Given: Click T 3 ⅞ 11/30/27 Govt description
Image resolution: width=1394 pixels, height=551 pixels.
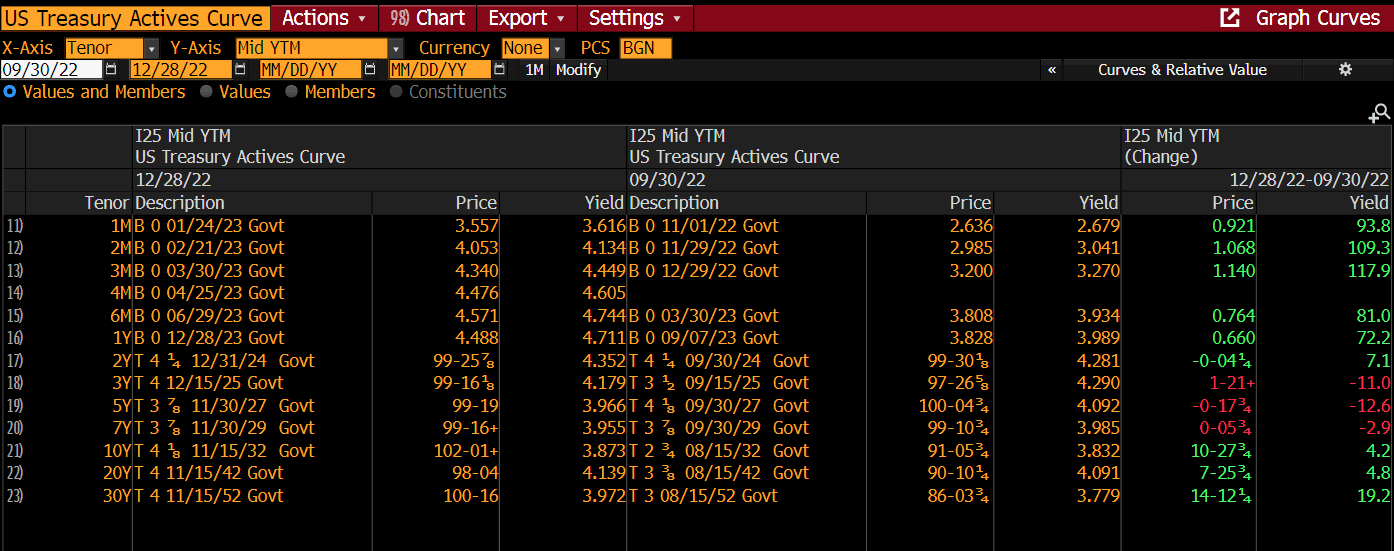Looking at the screenshot, I should [225, 406].
